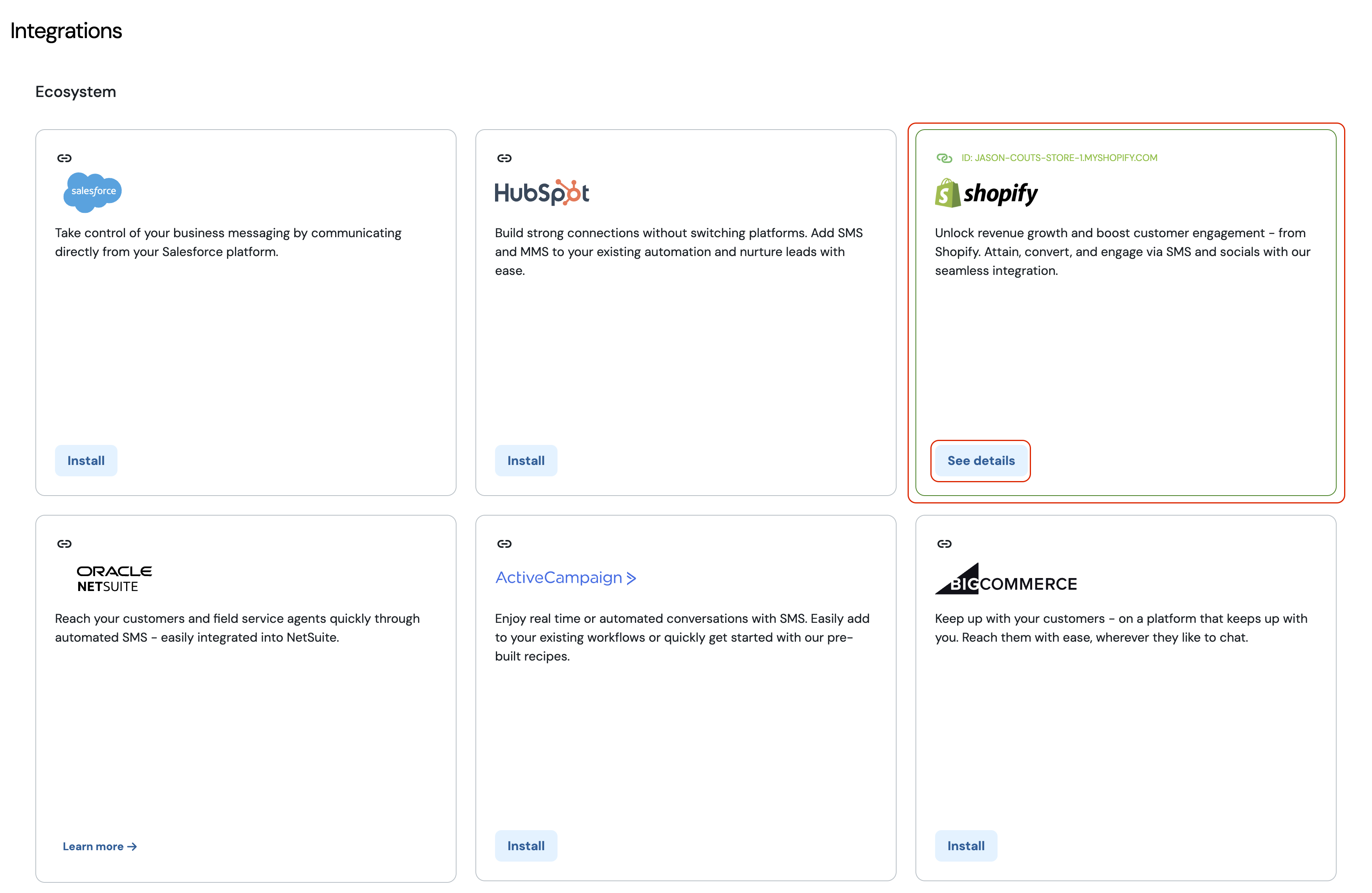Click the green connected-link icon on Shopify card

tap(944, 158)
